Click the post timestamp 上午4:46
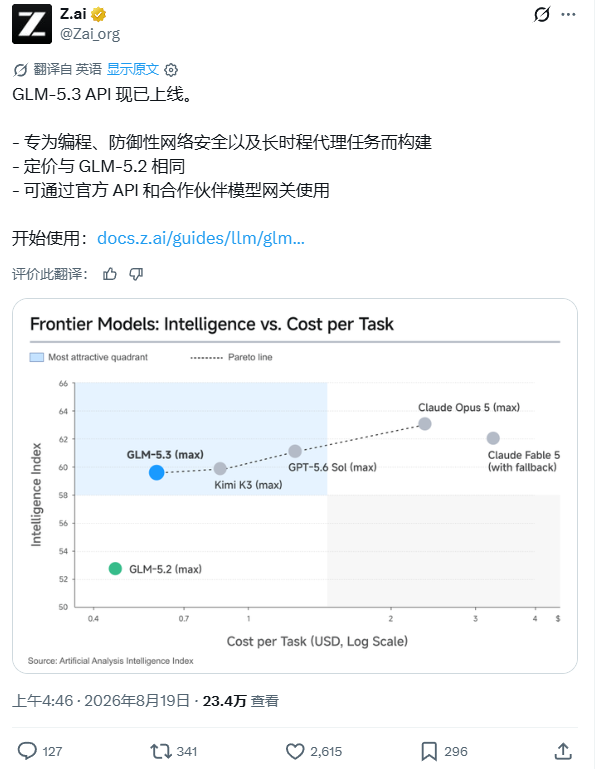 (x=43, y=701)
